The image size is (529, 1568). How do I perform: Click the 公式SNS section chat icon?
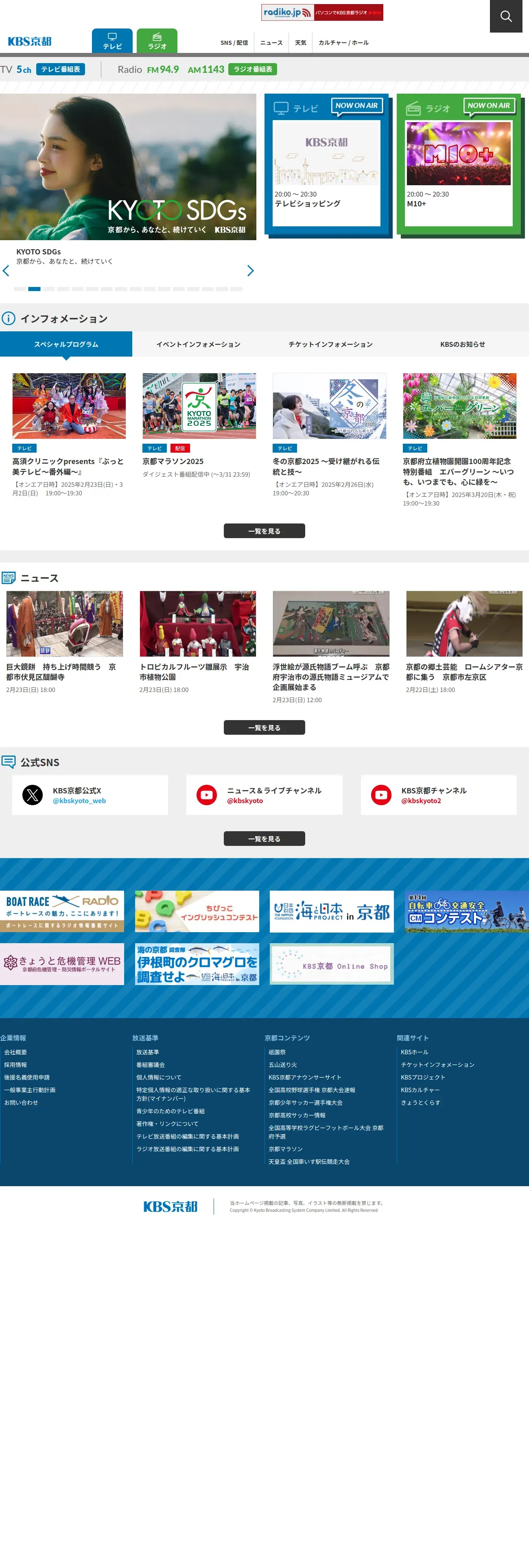pyautogui.click(x=9, y=762)
